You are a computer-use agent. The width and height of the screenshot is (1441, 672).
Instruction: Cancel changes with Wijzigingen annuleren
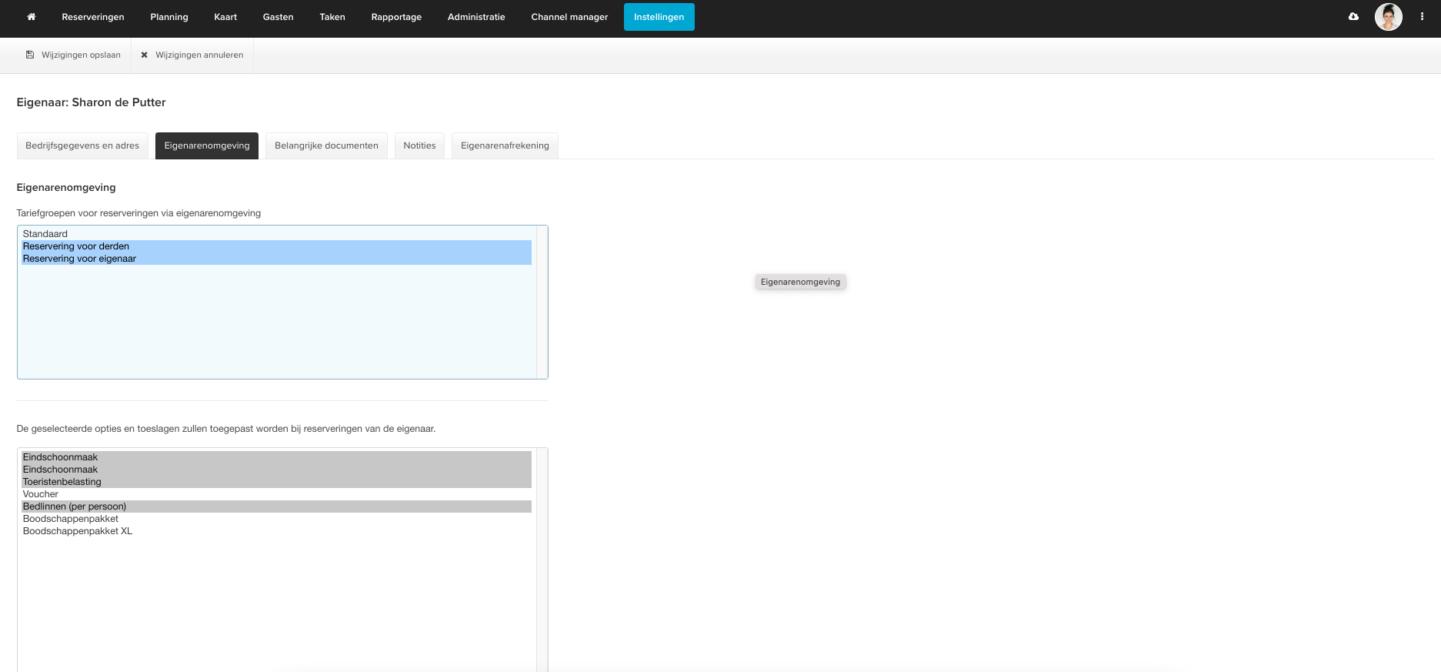coord(192,55)
